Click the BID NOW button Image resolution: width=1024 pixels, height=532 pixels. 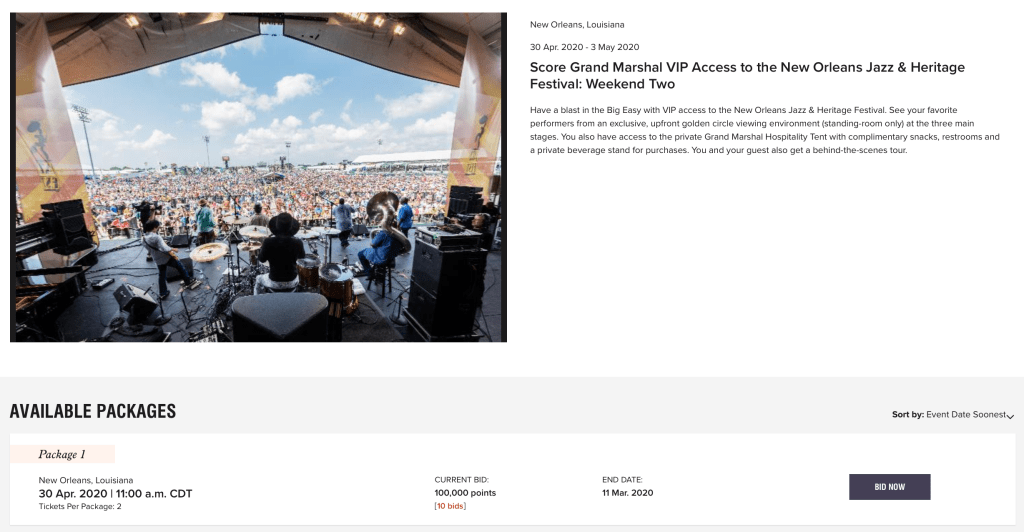tap(889, 487)
